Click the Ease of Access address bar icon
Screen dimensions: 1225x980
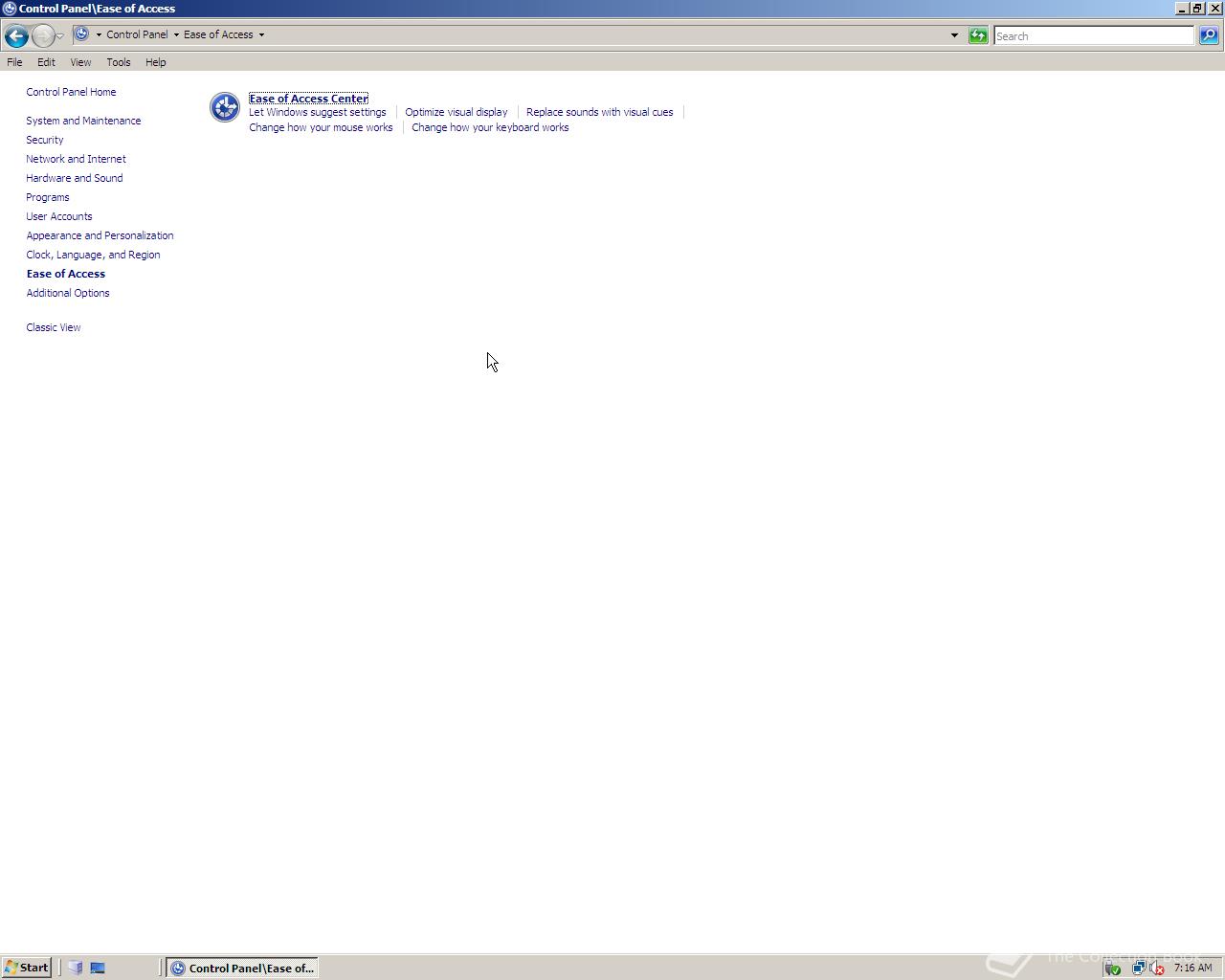pyautogui.click(x=82, y=34)
